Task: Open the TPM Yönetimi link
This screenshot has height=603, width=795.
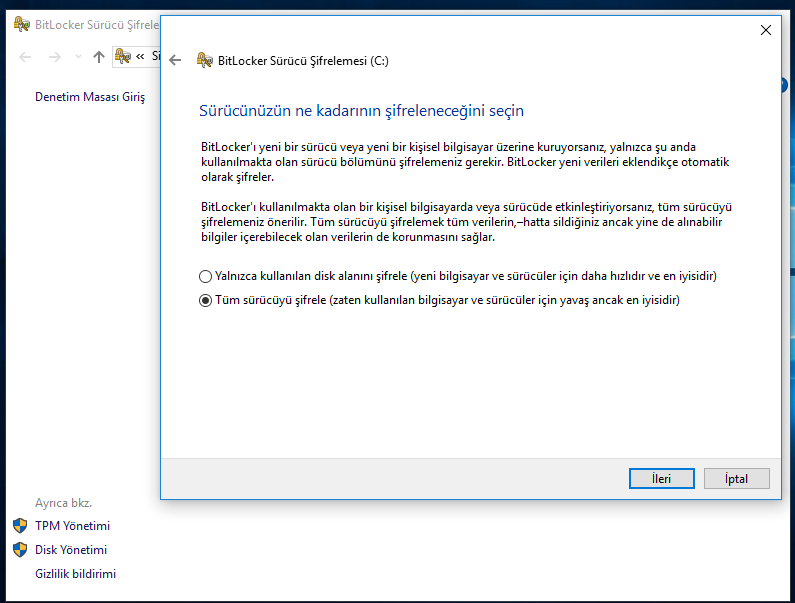Action: [x=72, y=526]
